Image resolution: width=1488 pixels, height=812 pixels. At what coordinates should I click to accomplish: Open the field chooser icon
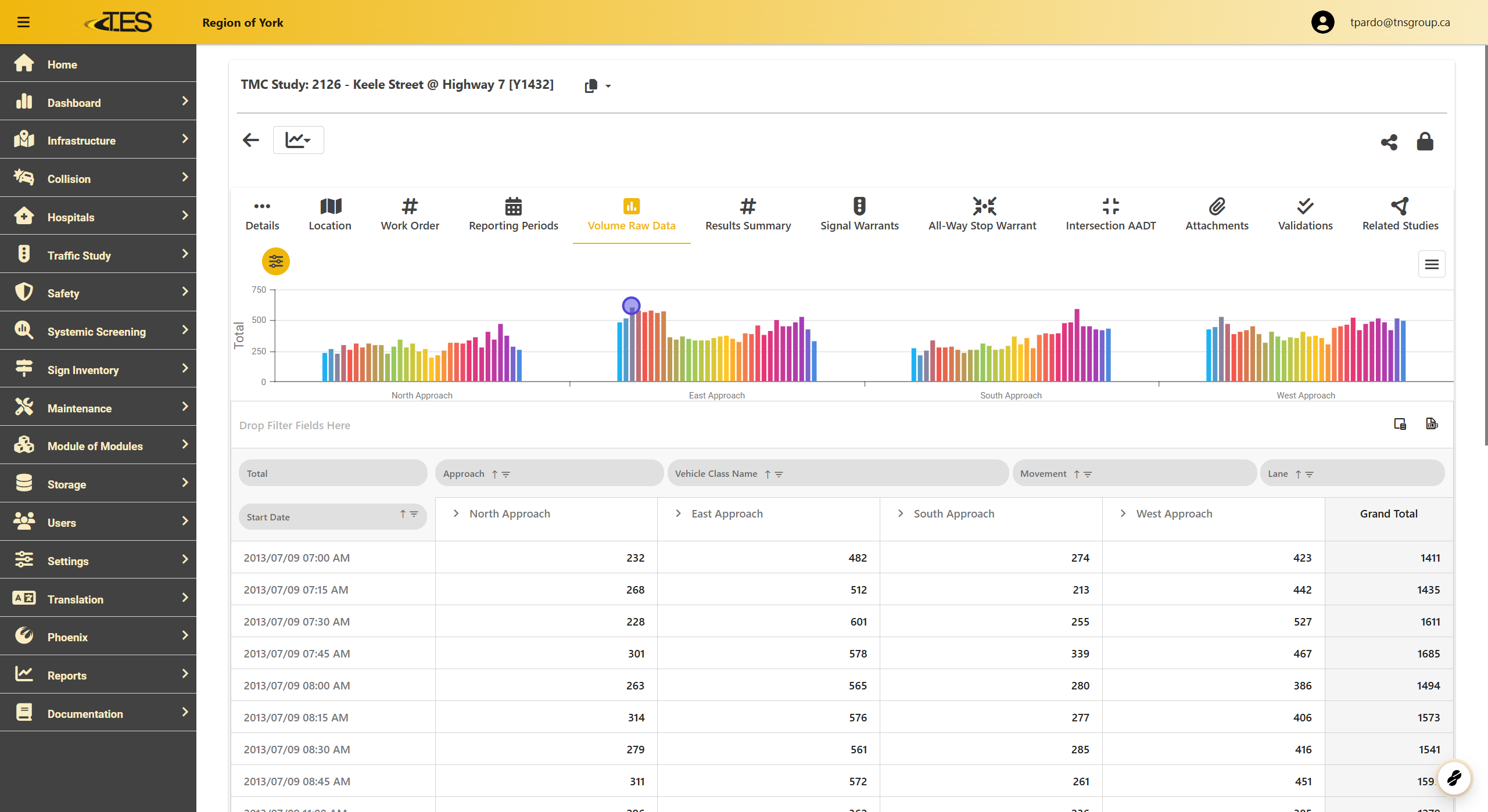coord(1400,424)
